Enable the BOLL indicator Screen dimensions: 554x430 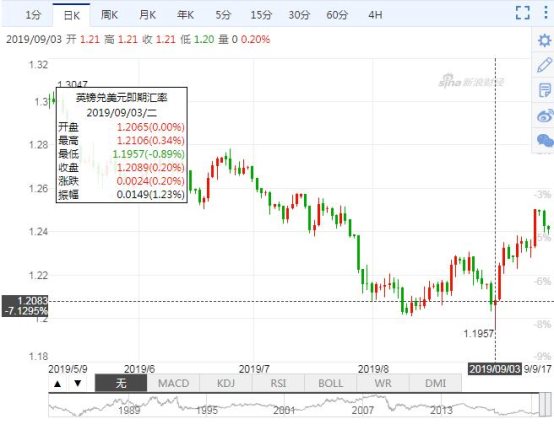point(330,383)
